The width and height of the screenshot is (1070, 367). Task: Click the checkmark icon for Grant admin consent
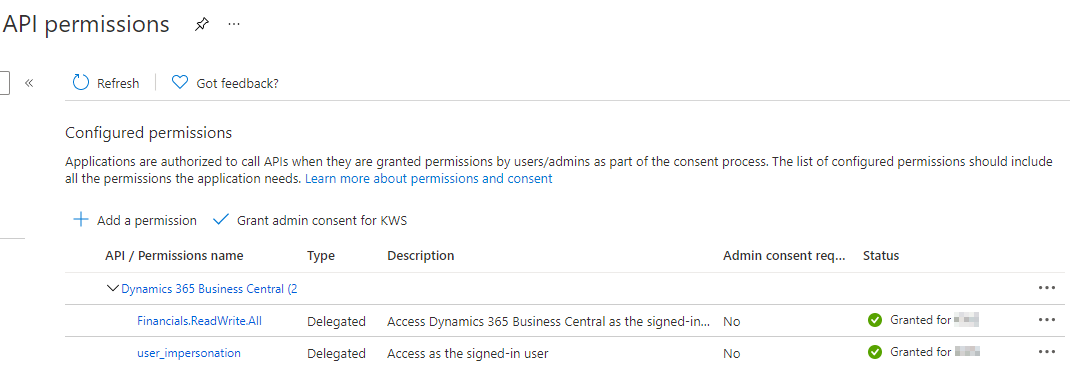[220, 220]
